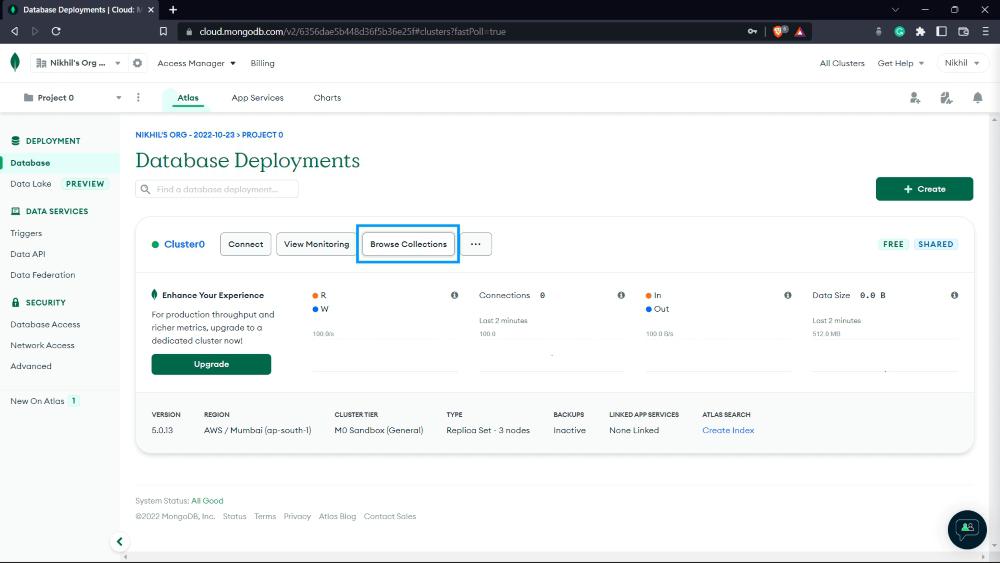
Task: Open the Cluster0 name link
Action: 184,244
